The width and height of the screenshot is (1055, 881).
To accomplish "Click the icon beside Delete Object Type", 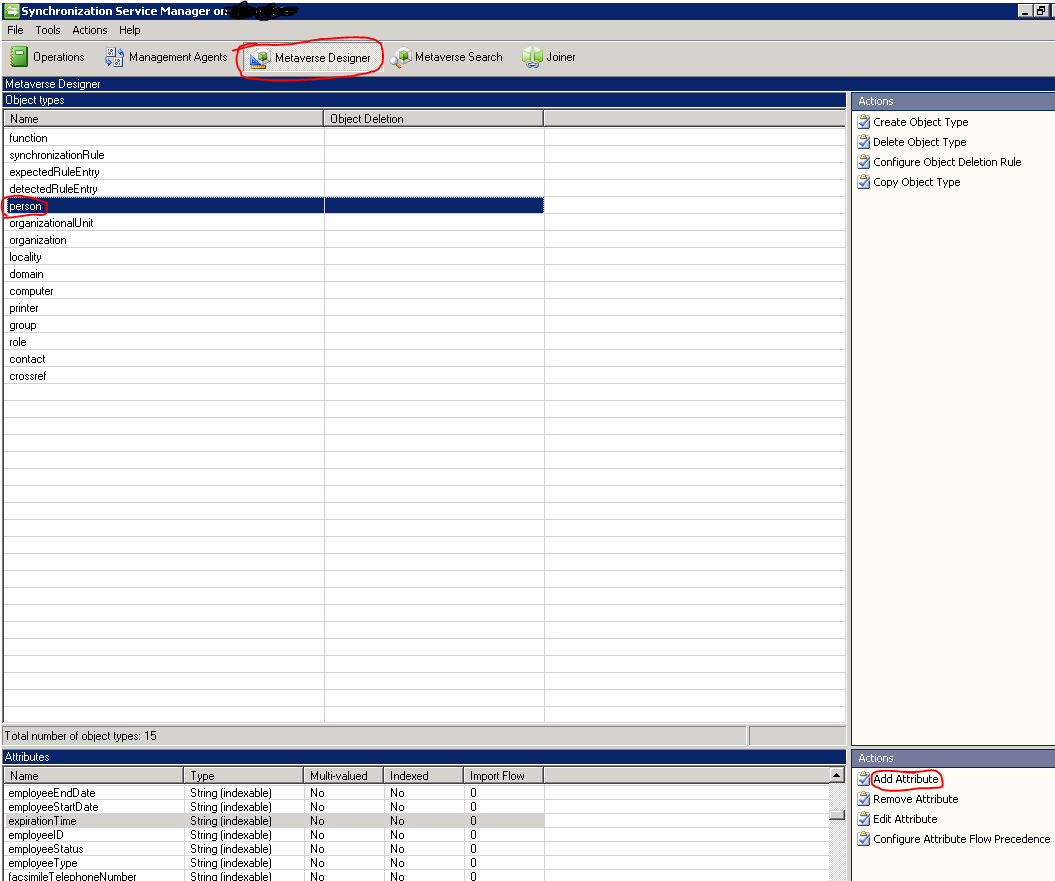I will pyautogui.click(x=864, y=142).
